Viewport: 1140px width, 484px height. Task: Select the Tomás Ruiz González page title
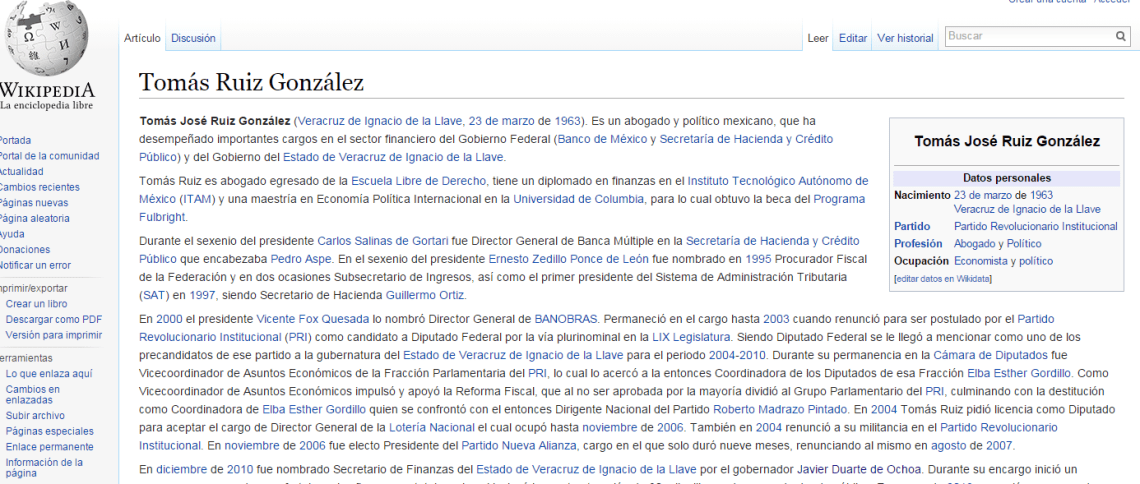coord(251,83)
